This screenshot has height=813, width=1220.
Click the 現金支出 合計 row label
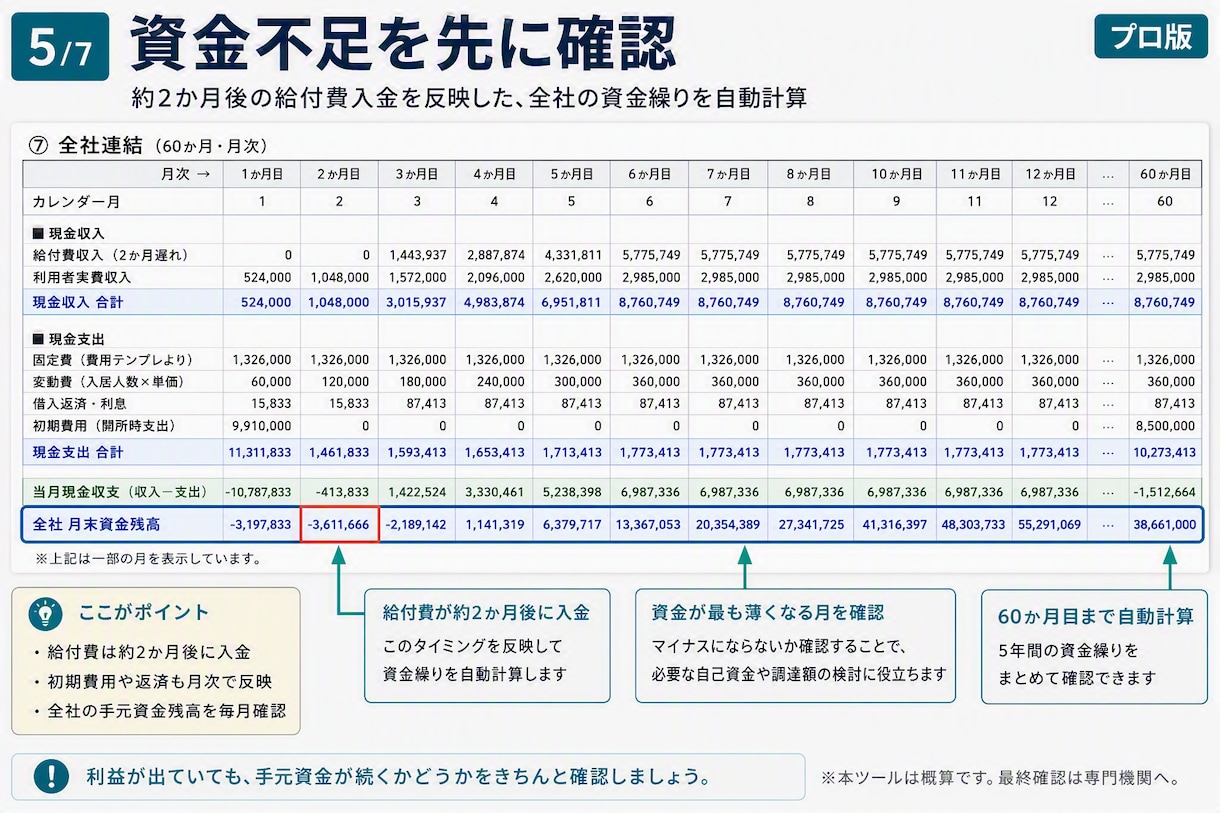[x=78, y=452]
